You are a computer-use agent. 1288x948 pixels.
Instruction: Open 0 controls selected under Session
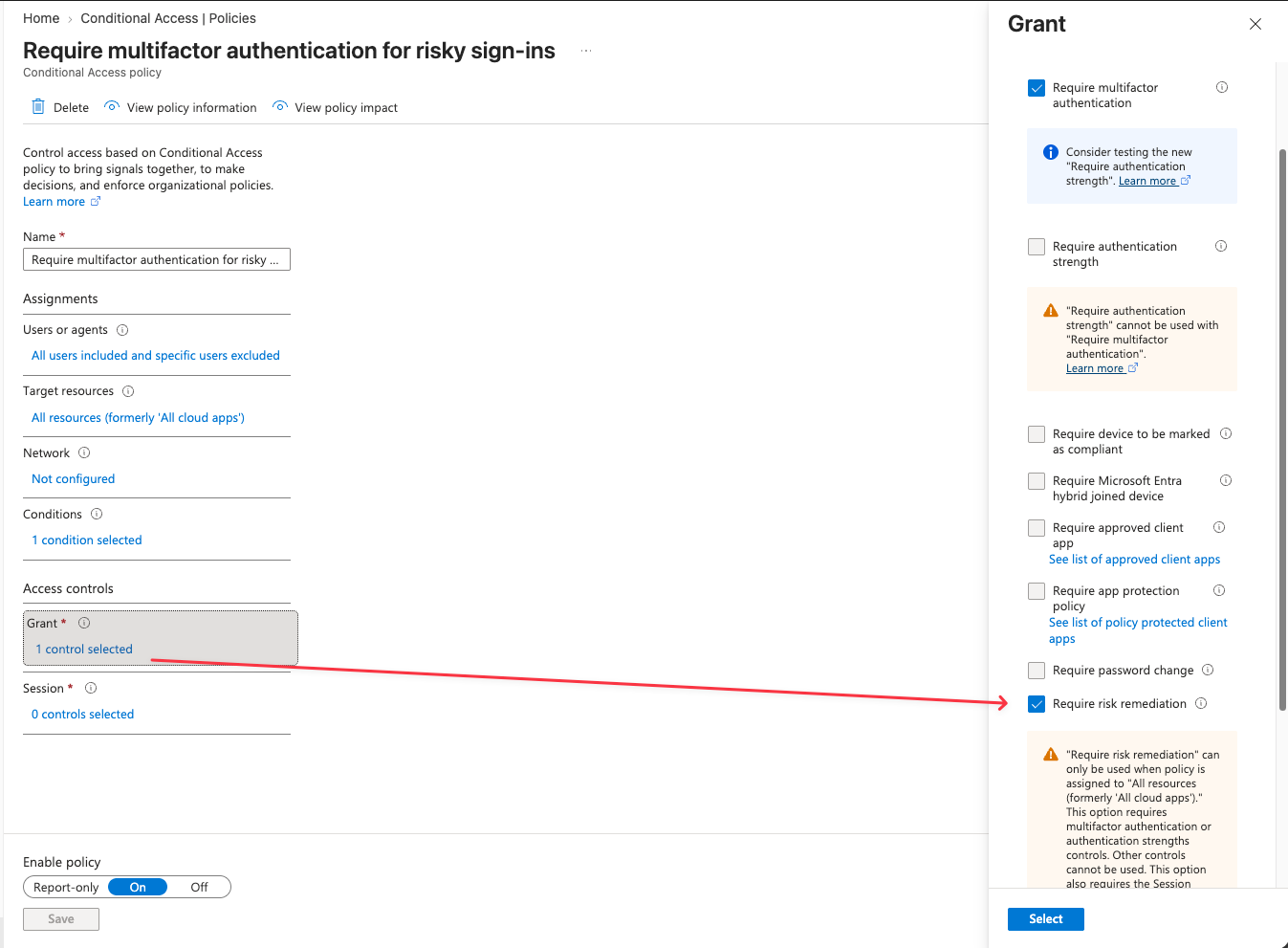pyautogui.click(x=82, y=715)
